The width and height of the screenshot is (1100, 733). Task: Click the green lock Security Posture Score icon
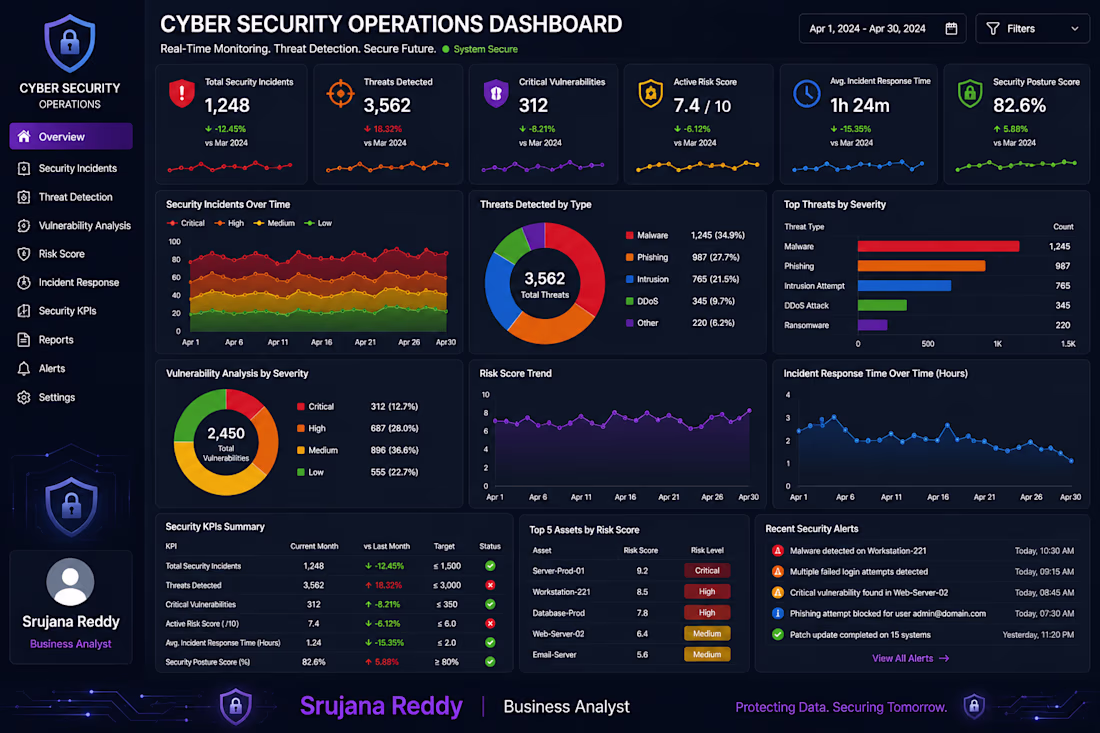(x=970, y=93)
